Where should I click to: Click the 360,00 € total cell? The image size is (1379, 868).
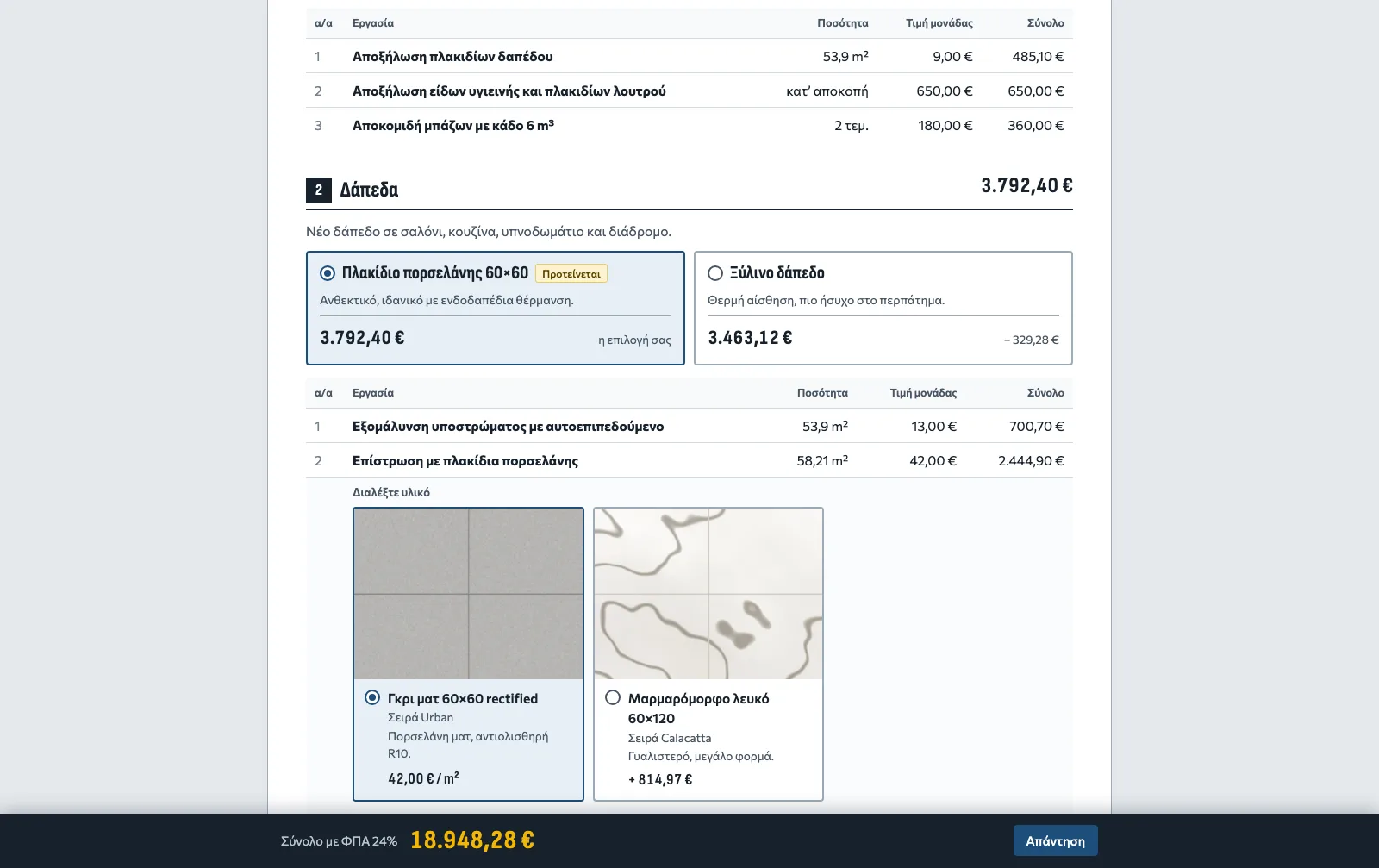1035,125
